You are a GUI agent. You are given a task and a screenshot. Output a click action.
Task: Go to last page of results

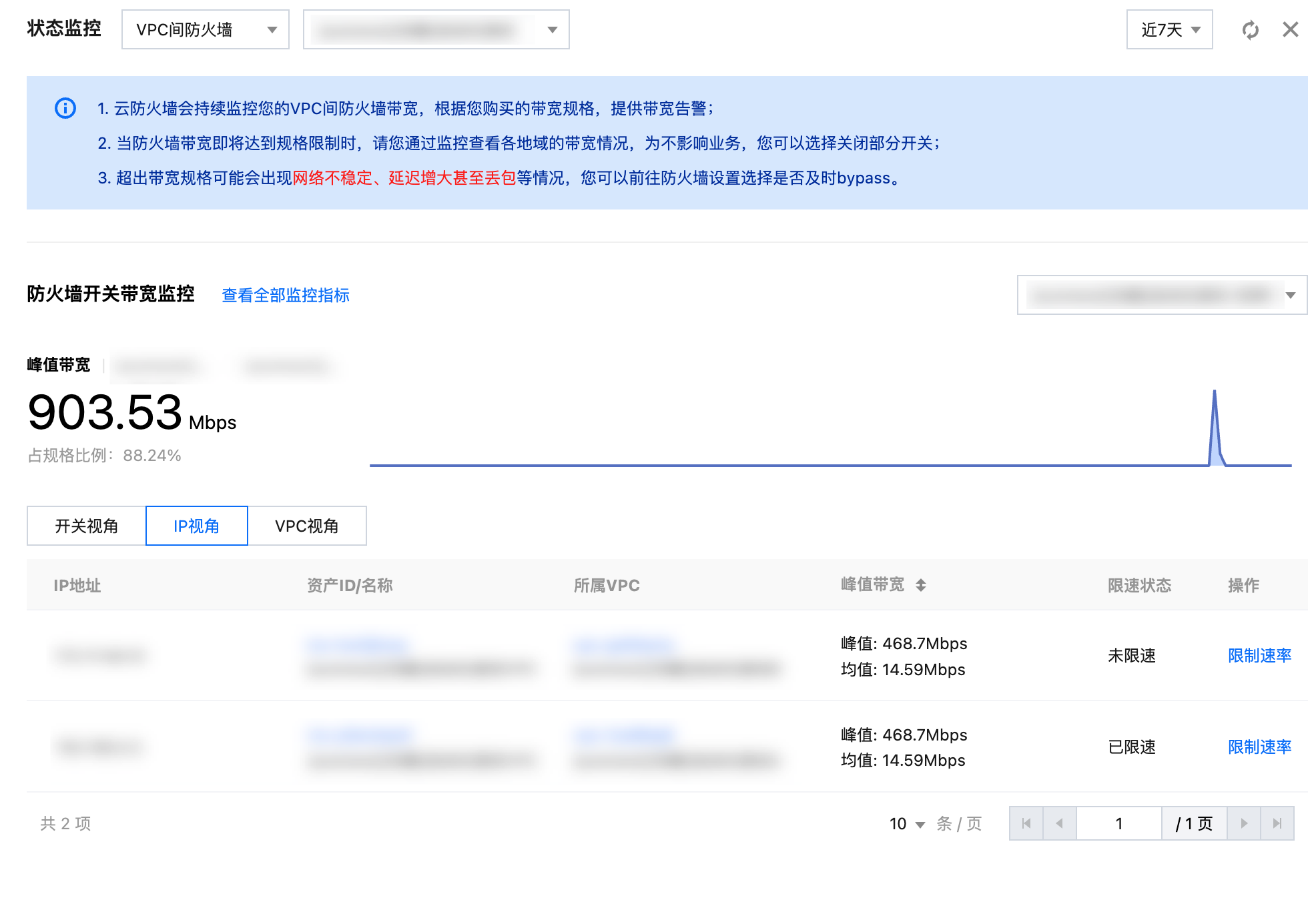(x=1277, y=823)
